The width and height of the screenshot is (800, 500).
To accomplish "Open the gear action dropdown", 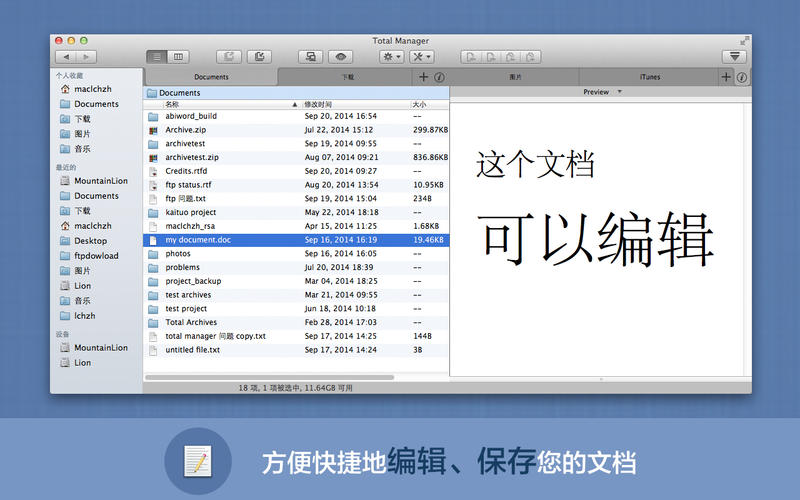I will pyautogui.click(x=392, y=57).
